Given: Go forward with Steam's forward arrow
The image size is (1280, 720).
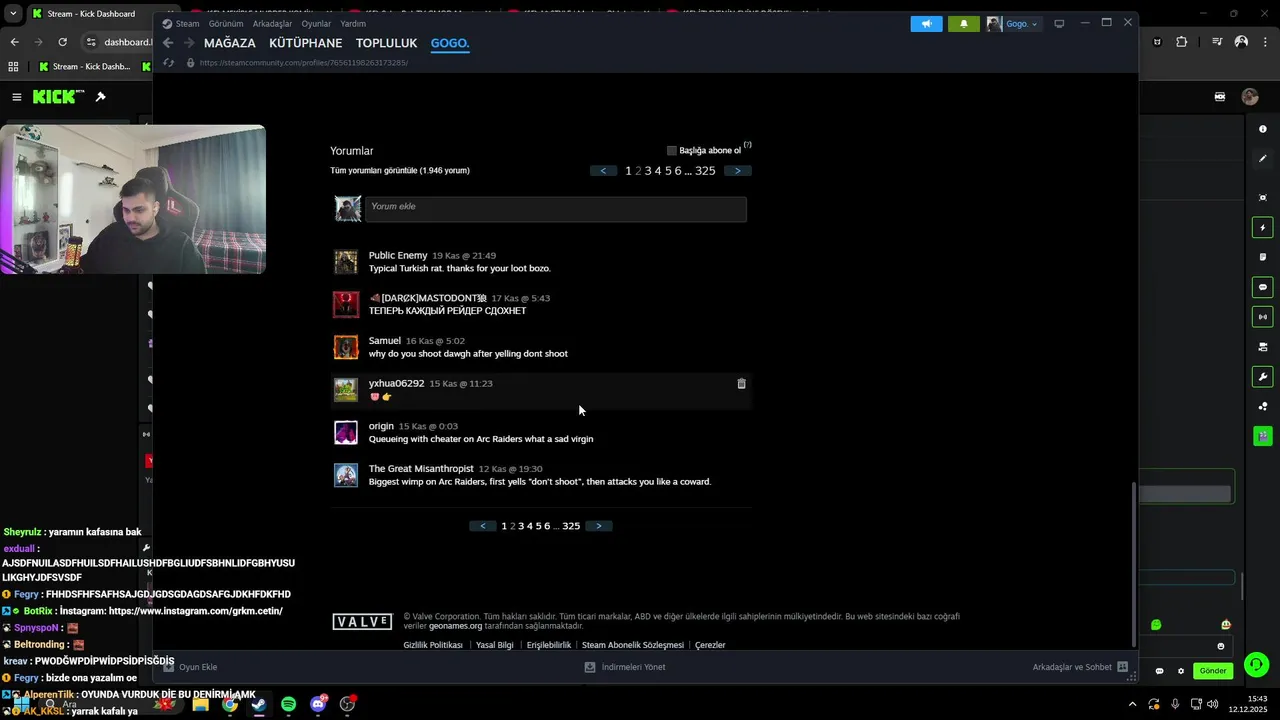Looking at the screenshot, I should (189, 43).
